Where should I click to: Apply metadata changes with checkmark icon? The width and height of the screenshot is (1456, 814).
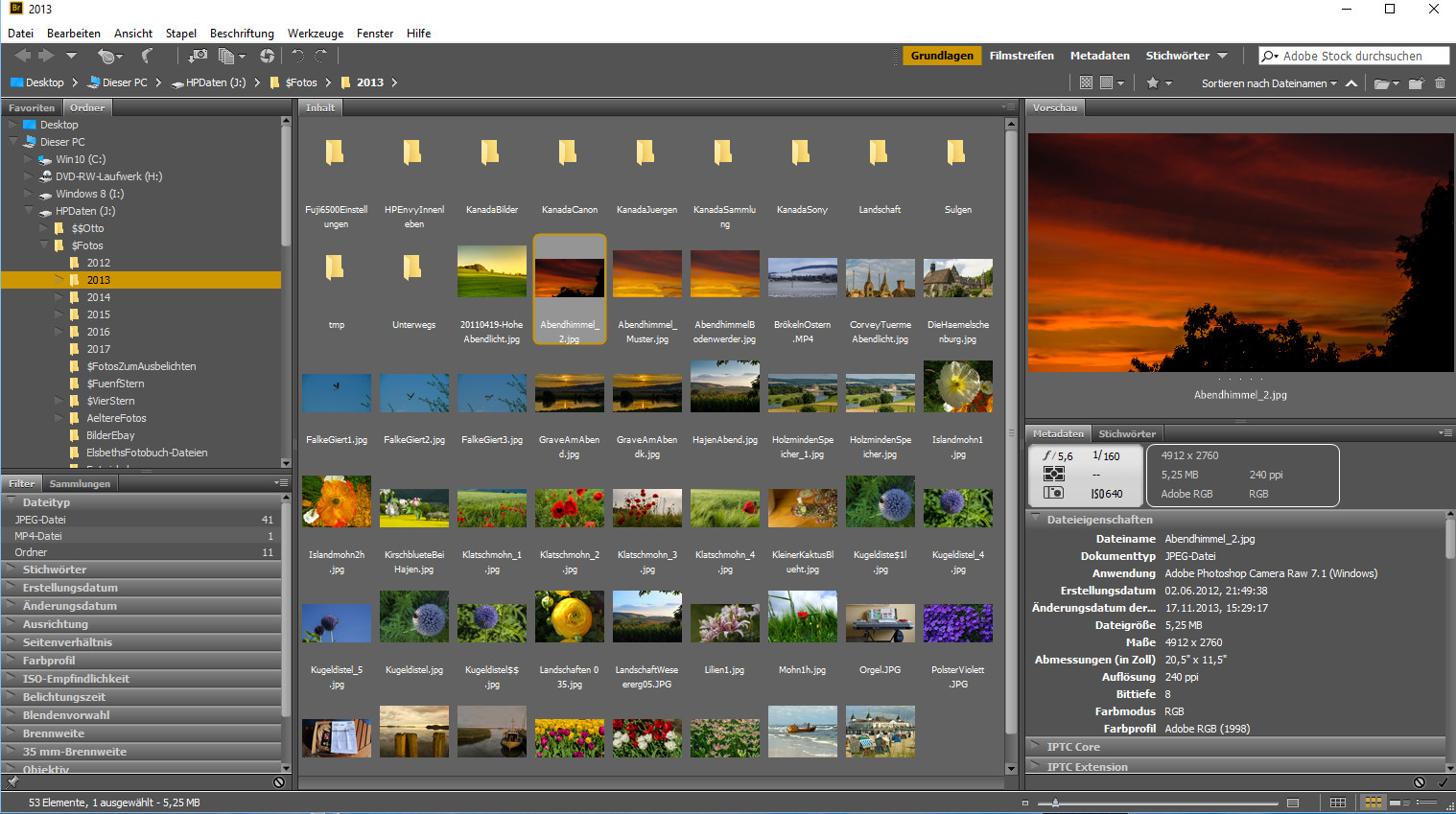tap(1443, 782)
